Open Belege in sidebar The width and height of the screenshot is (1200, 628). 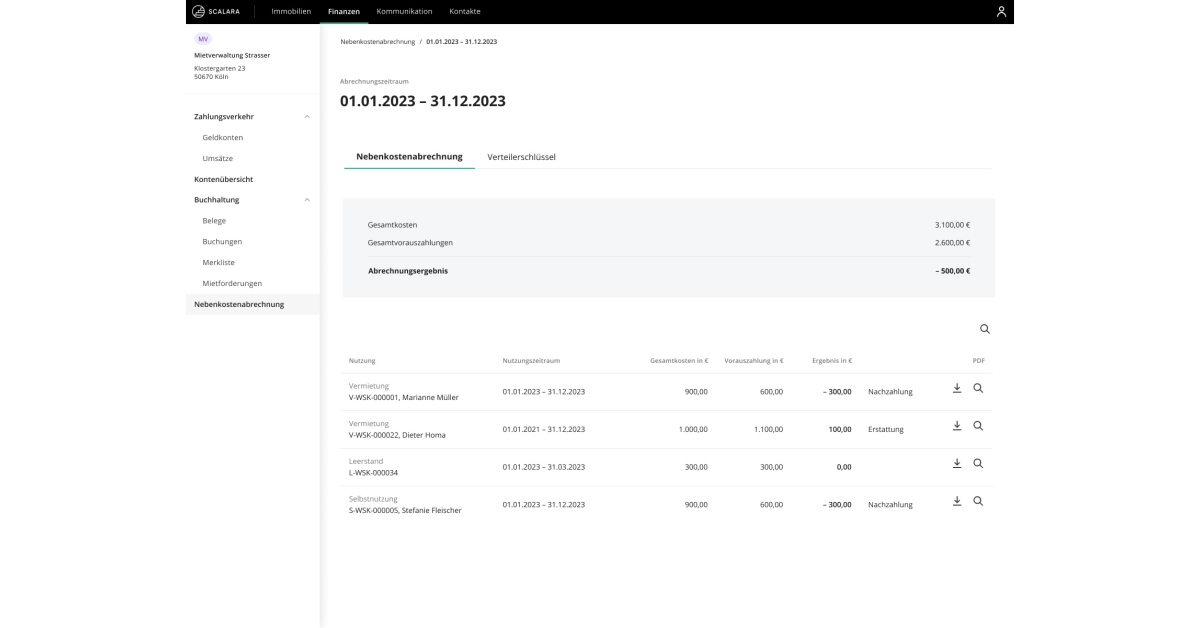tap(214, 220)
